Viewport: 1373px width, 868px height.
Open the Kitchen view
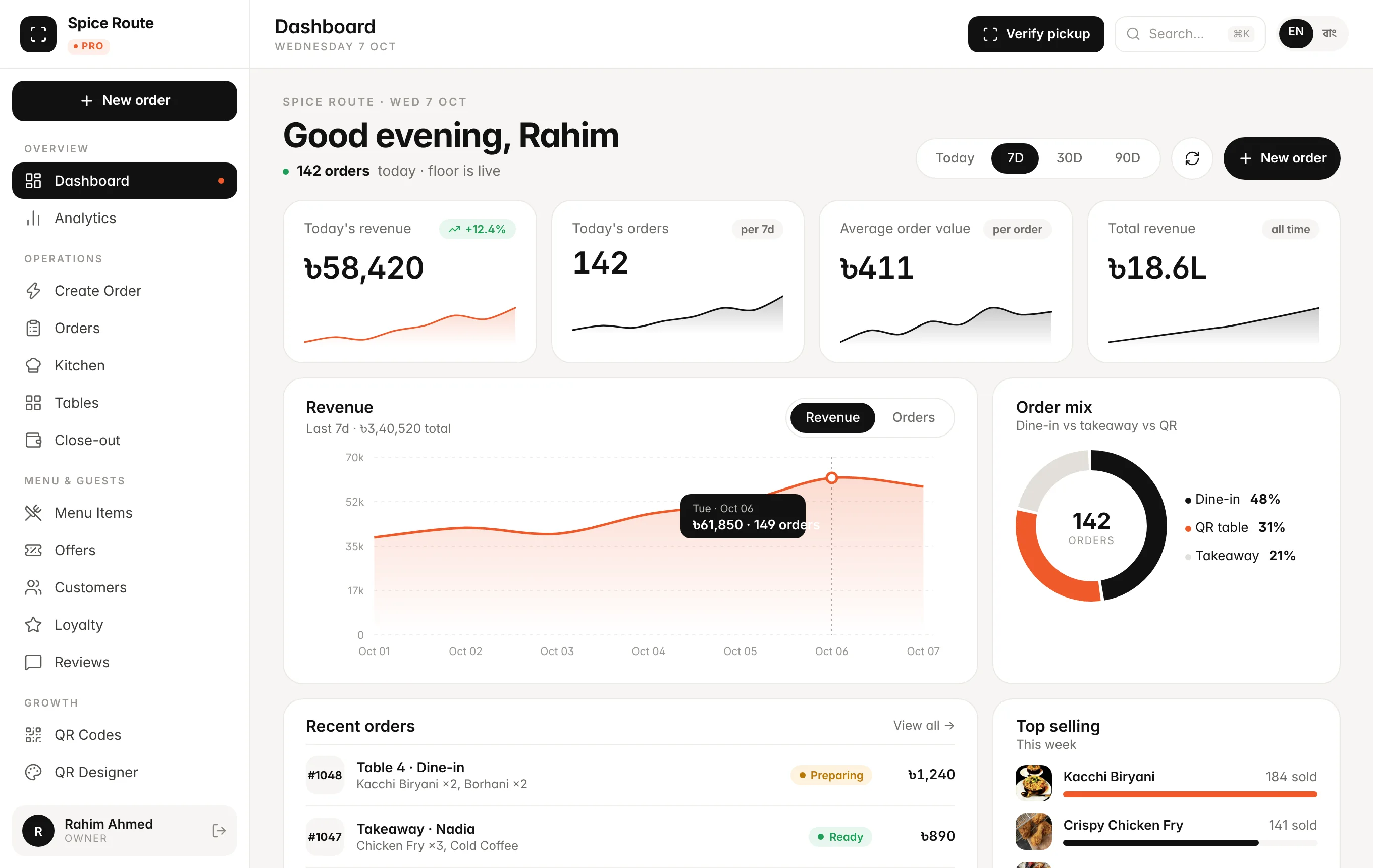[x=124, y=365]
